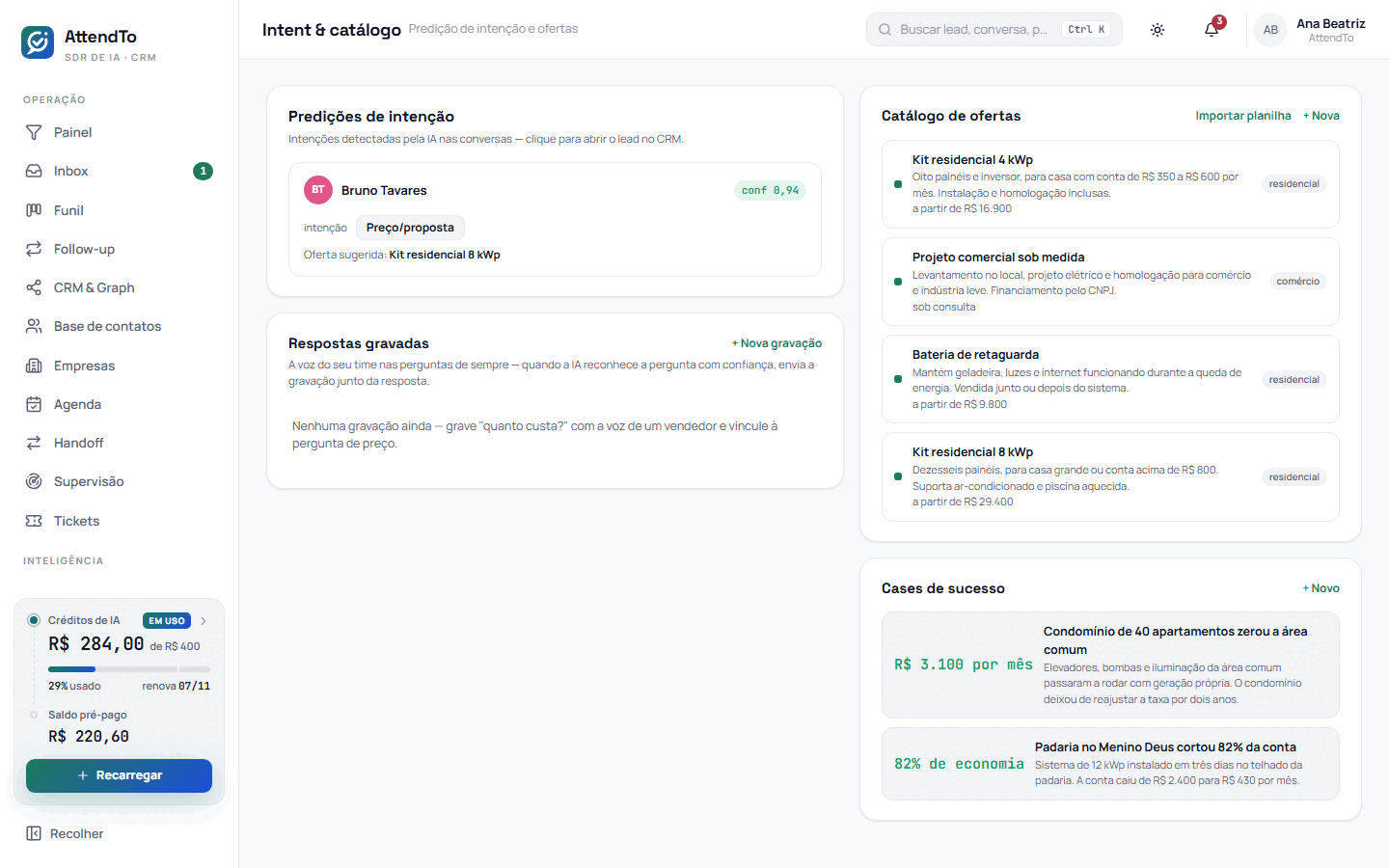The width and height of the screenshot is (1389, 868).
Task: Click the Importar planilha link
Action: pyautogui.click(x=1243, y=116)
